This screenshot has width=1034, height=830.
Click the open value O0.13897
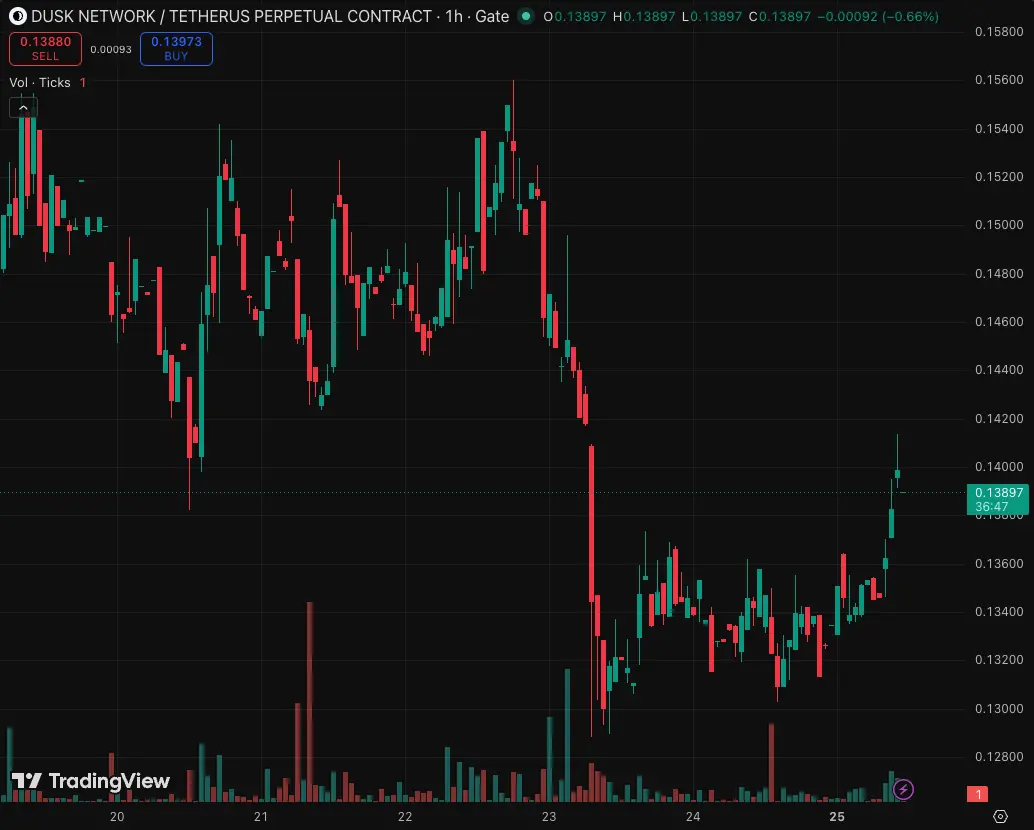tap(574, 16)
